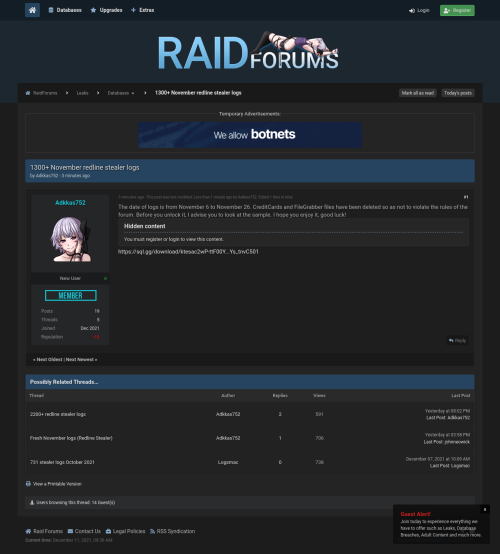Open post permalink #1
500x554 pixels.
[466, 197]
